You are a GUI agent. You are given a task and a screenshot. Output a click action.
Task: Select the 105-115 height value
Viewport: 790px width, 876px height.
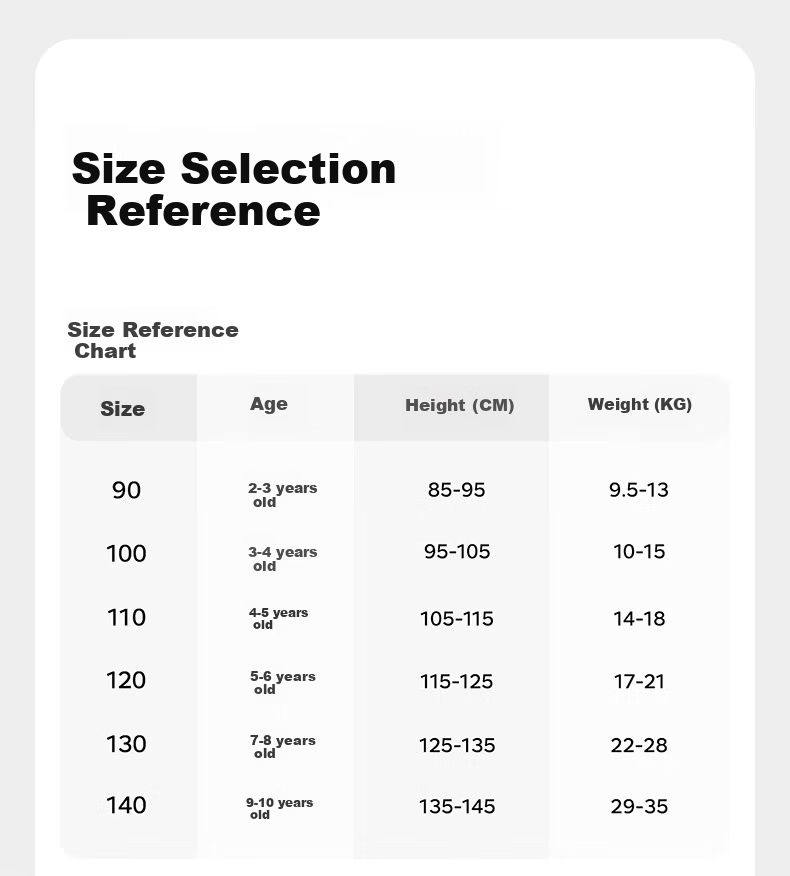[x=456, y=619]
